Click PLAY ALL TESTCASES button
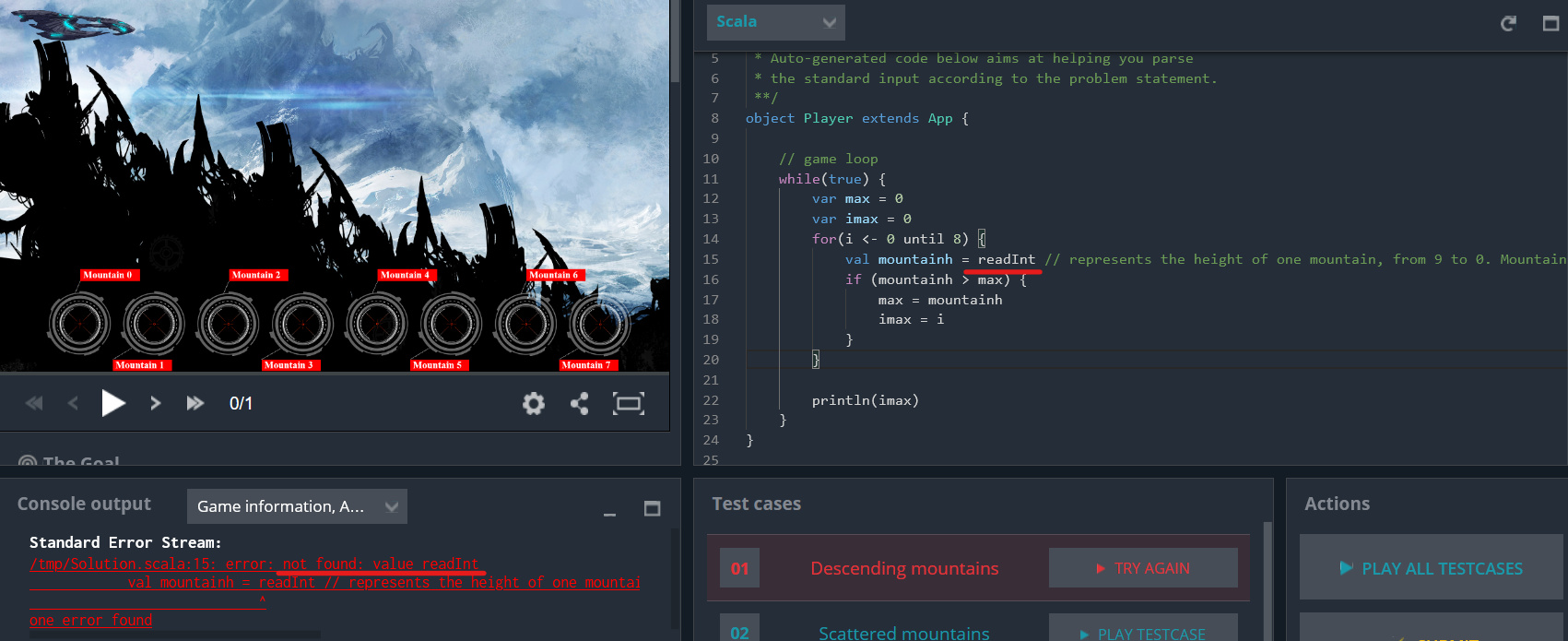This screenshot has width=1568, height=641. 1431,568
